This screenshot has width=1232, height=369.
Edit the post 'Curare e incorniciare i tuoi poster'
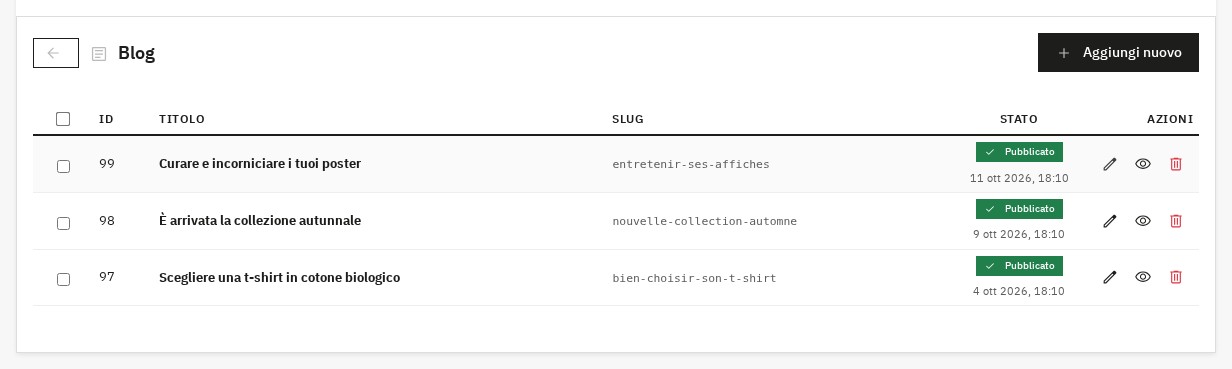(x=1109, y=164)
